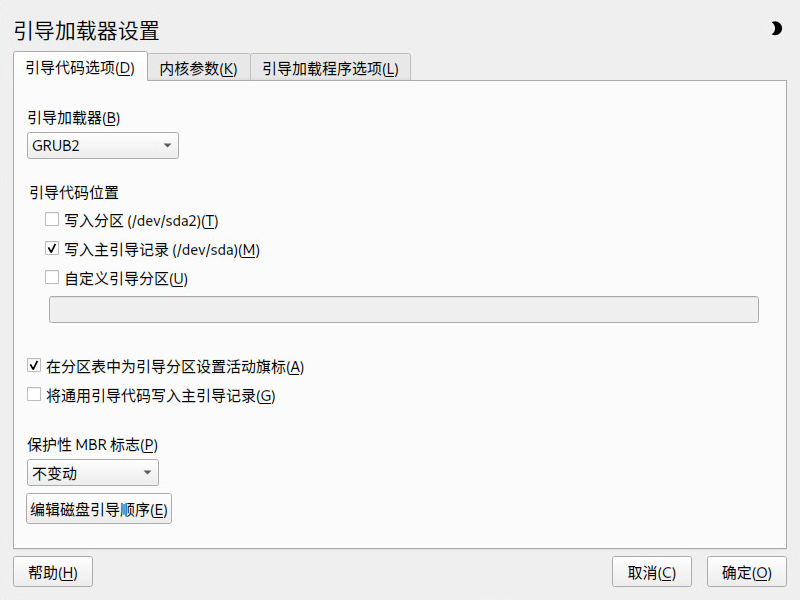Click the GRUB2 text in bootloader selector
This screenshot has width=800, height=600.
tap(56, 146)
